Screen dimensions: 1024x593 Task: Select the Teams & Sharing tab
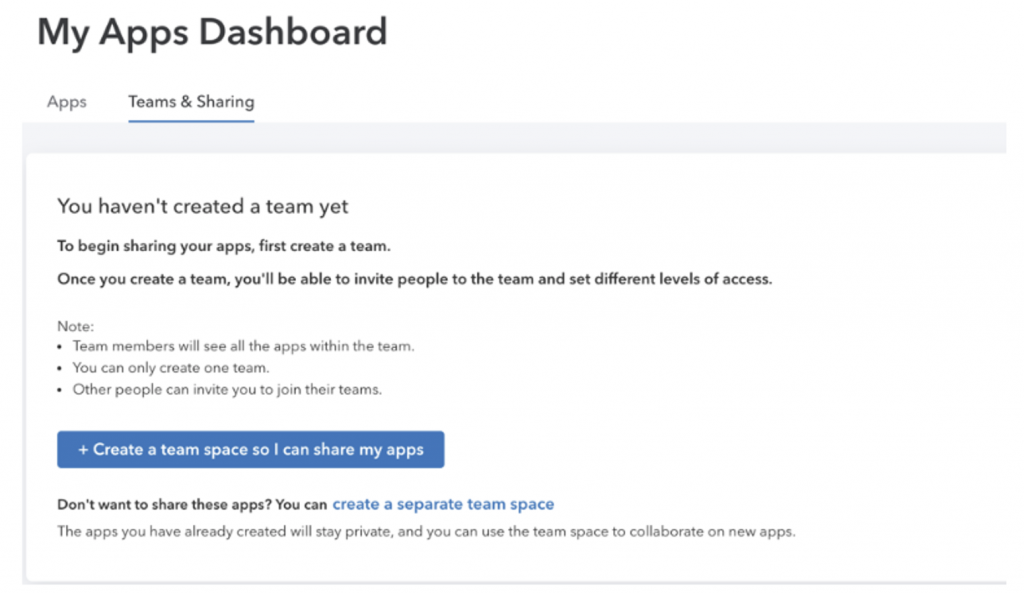(x=191, y=102)
